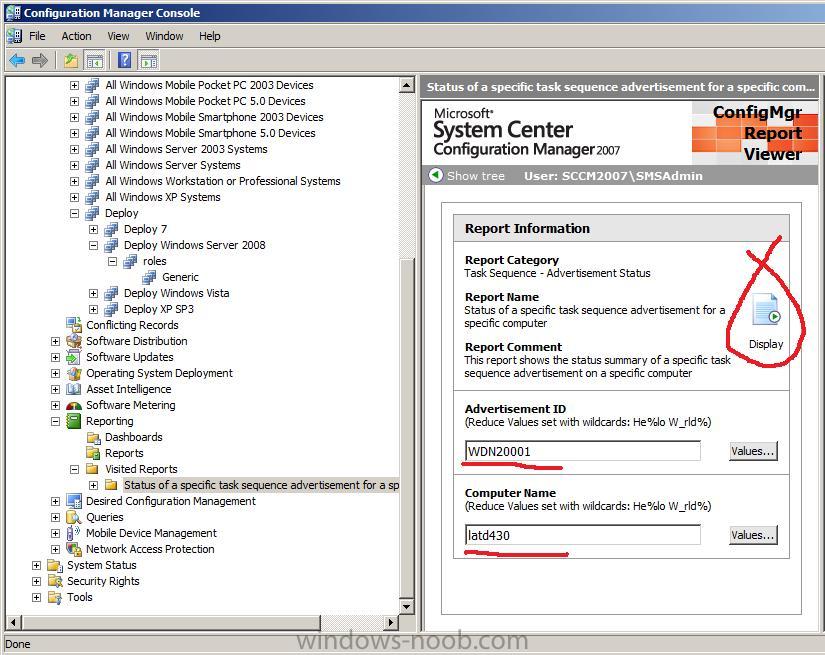Viewport: 825px width, 655px height.
Task: Select the Security Rights icon
Action: tap(55, 581)
